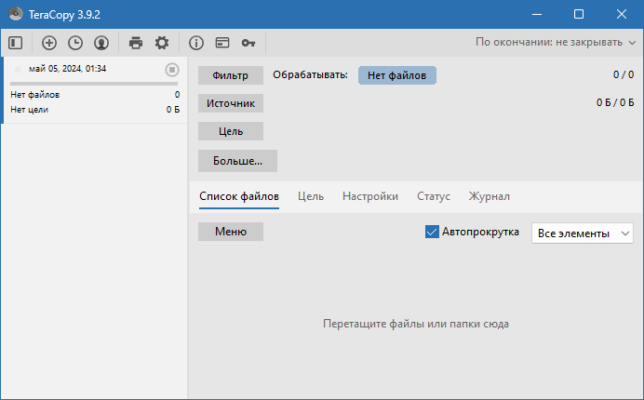Open the Меню button

coord(230,232)
